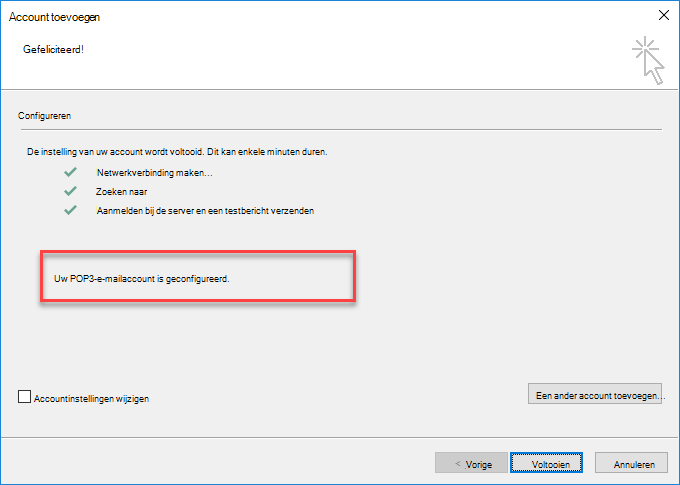This screenshot has height=485, width=680.
Task: Go back with the Vorige button
Action: point(471,463)
